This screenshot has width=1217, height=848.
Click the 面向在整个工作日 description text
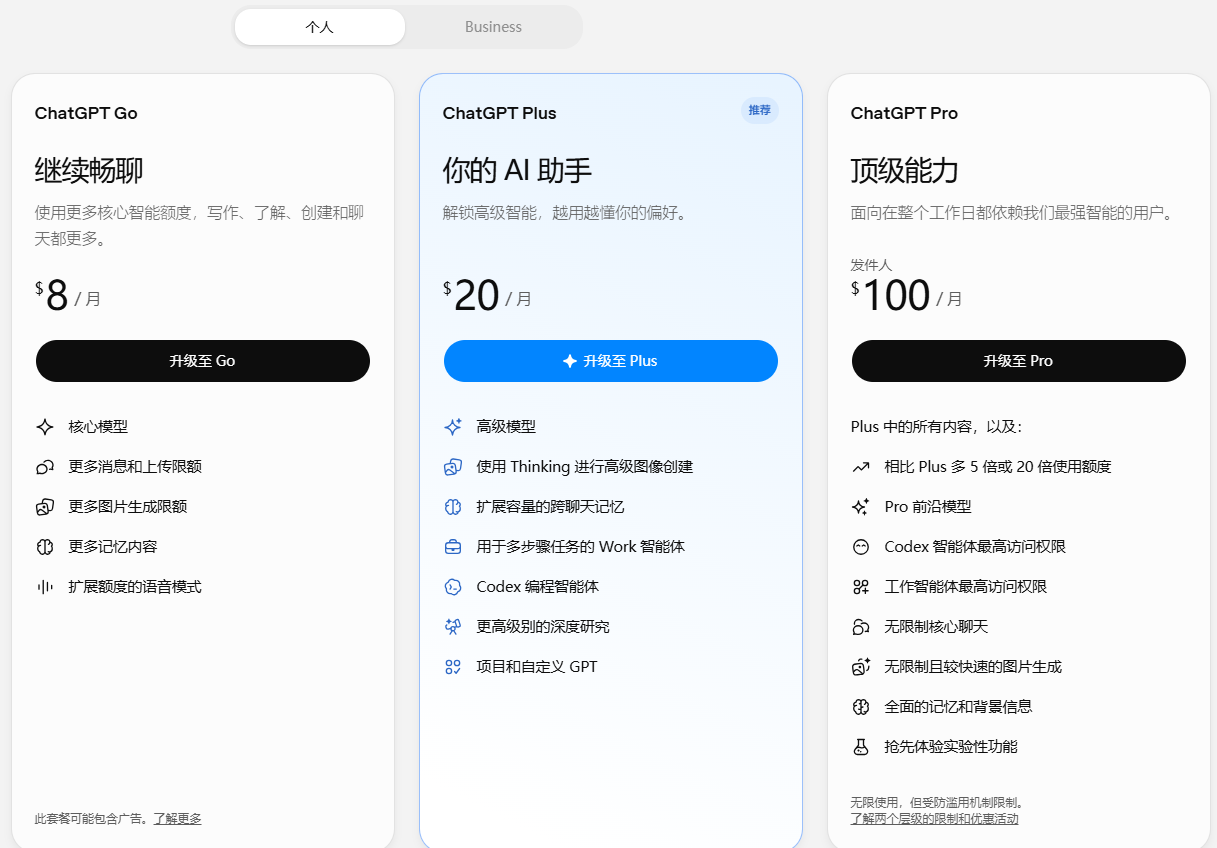1012,213
